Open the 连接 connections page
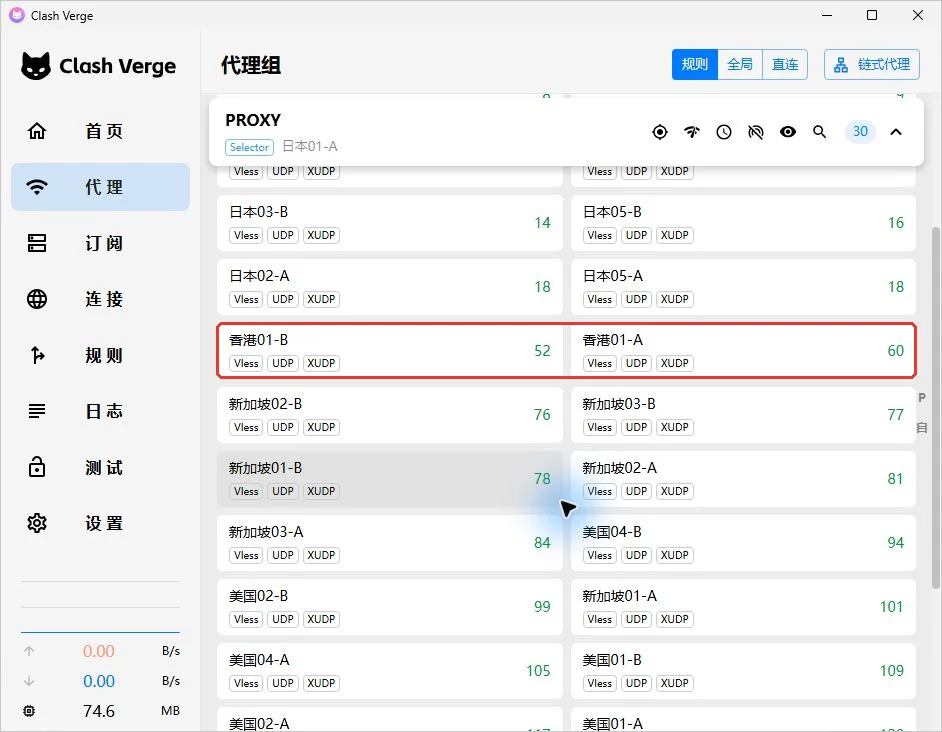Viewport: 942px width, 732px height. pos(100,299)
